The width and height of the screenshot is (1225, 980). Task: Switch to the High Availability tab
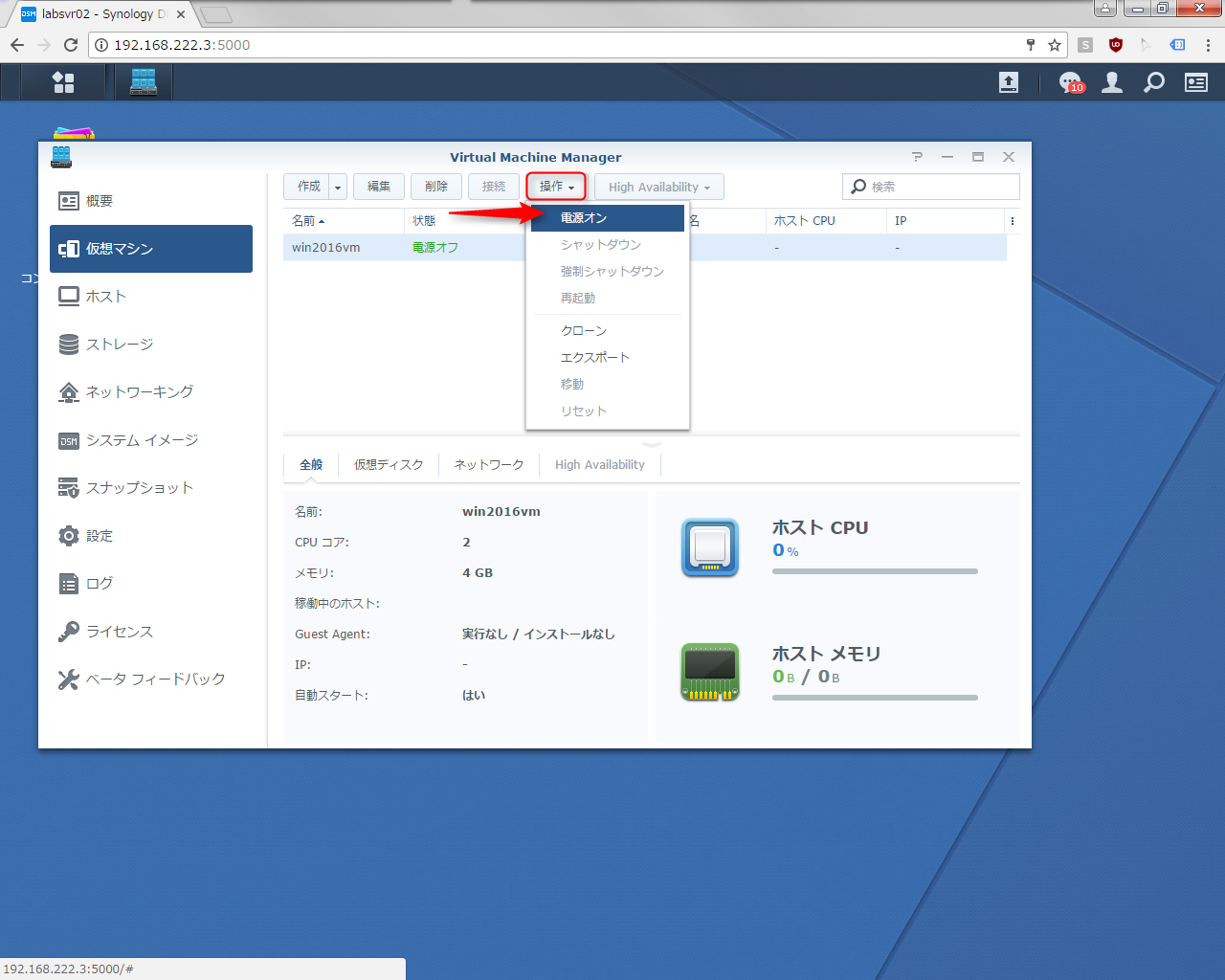pyautogui.click(x=600, y=465)
